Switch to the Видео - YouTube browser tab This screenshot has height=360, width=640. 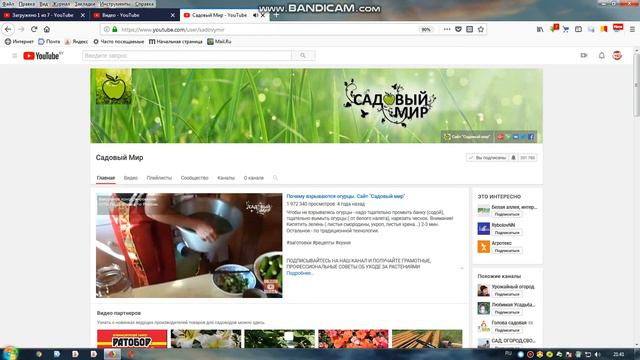click(134, 15)
